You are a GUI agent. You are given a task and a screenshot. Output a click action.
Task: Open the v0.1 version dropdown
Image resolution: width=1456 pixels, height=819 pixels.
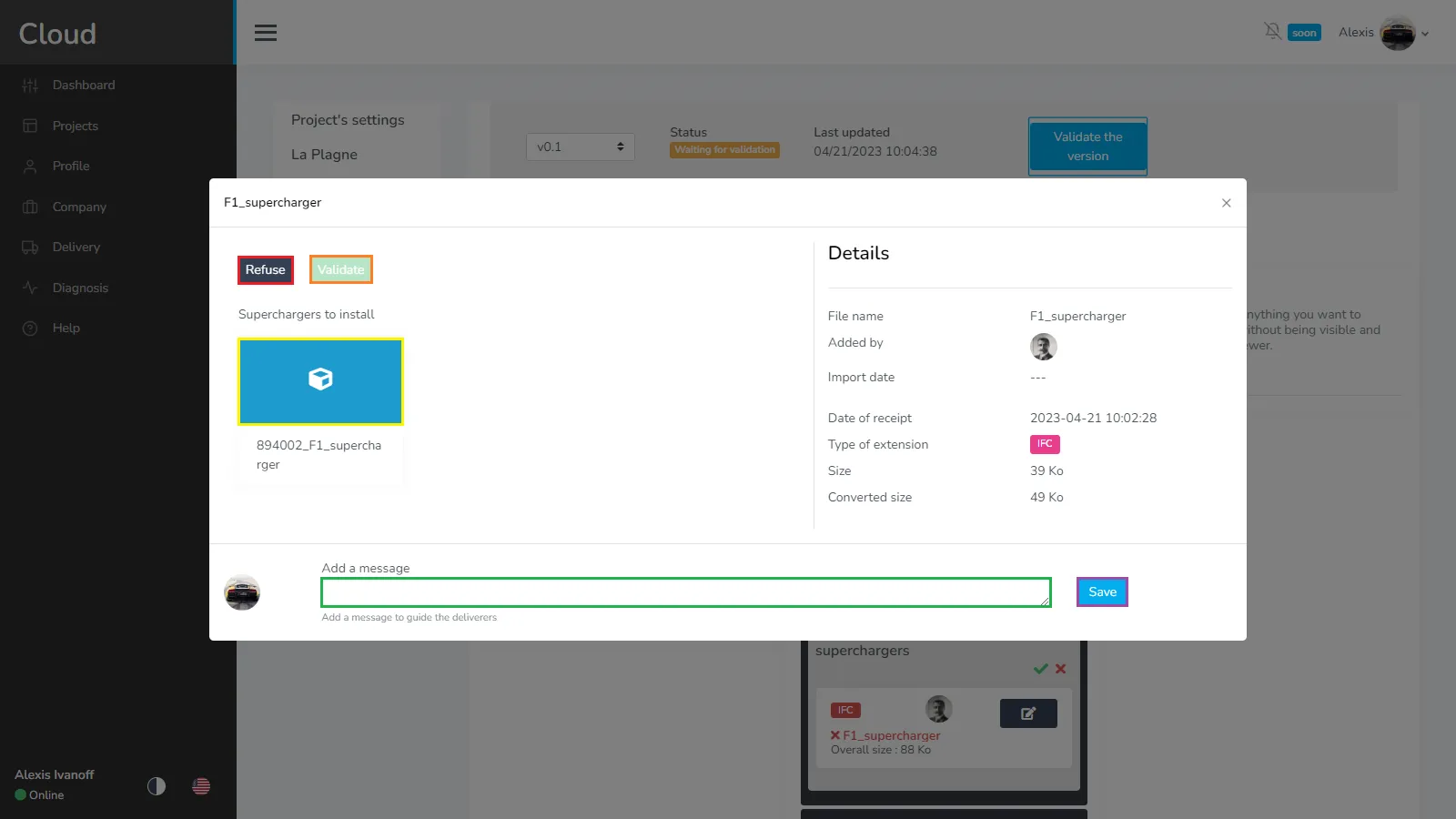point(580,147)
